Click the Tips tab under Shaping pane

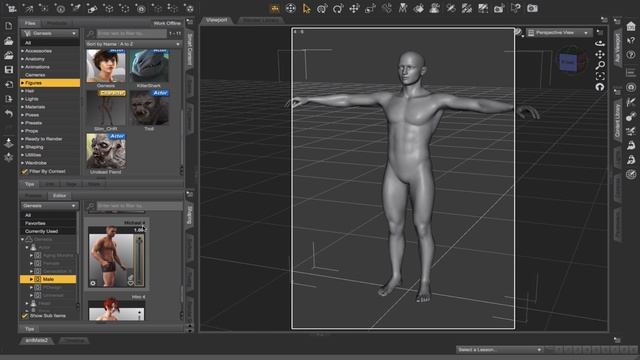(29, 329)
